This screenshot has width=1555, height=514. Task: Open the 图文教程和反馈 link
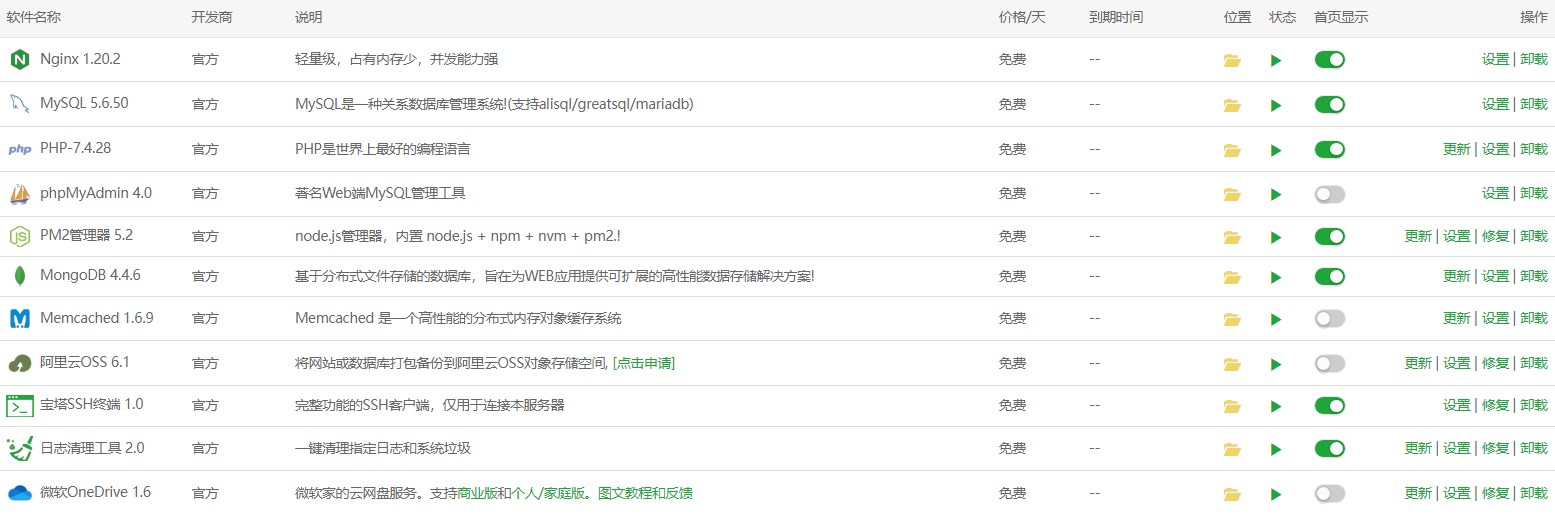tap(645, 493)
